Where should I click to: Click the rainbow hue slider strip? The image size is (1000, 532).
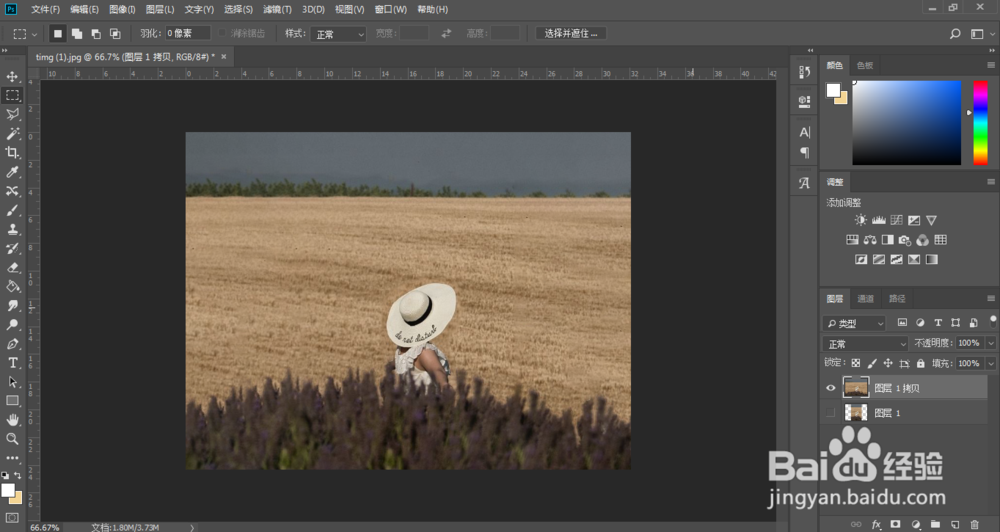coord(980,122)
